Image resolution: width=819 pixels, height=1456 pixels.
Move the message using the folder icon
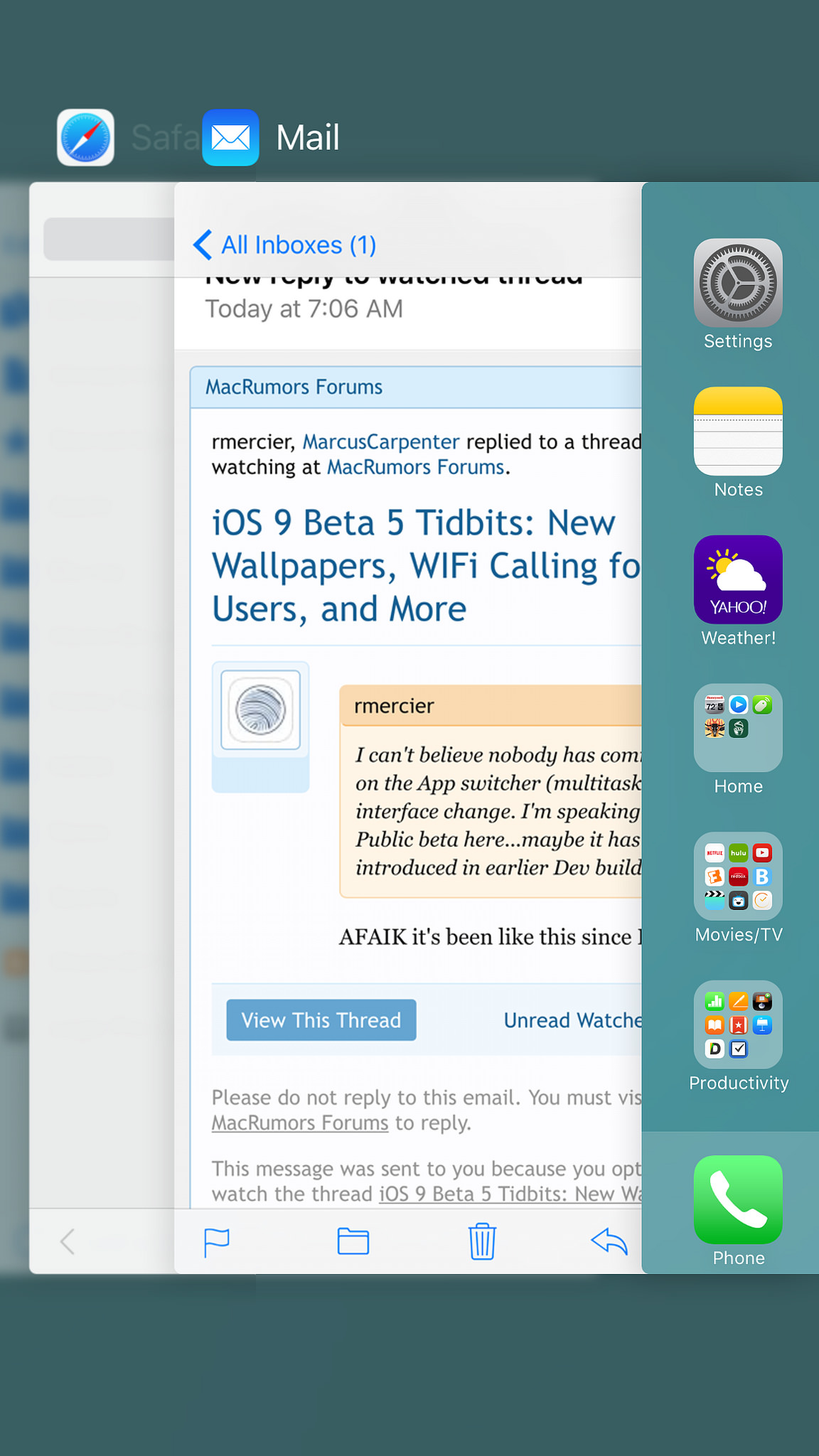point(353,1241)
